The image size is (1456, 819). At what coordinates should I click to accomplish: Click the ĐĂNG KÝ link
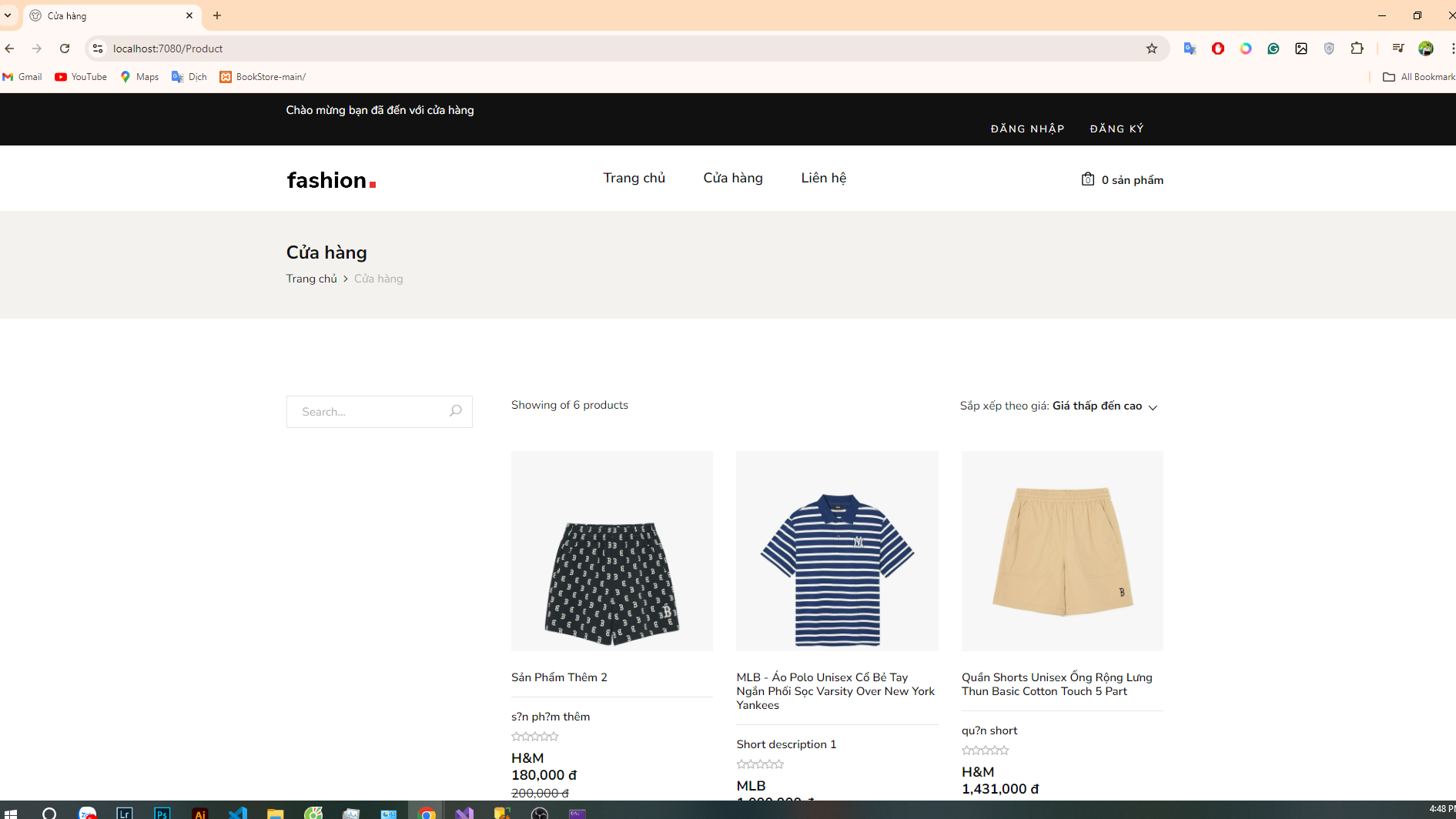1116,129
